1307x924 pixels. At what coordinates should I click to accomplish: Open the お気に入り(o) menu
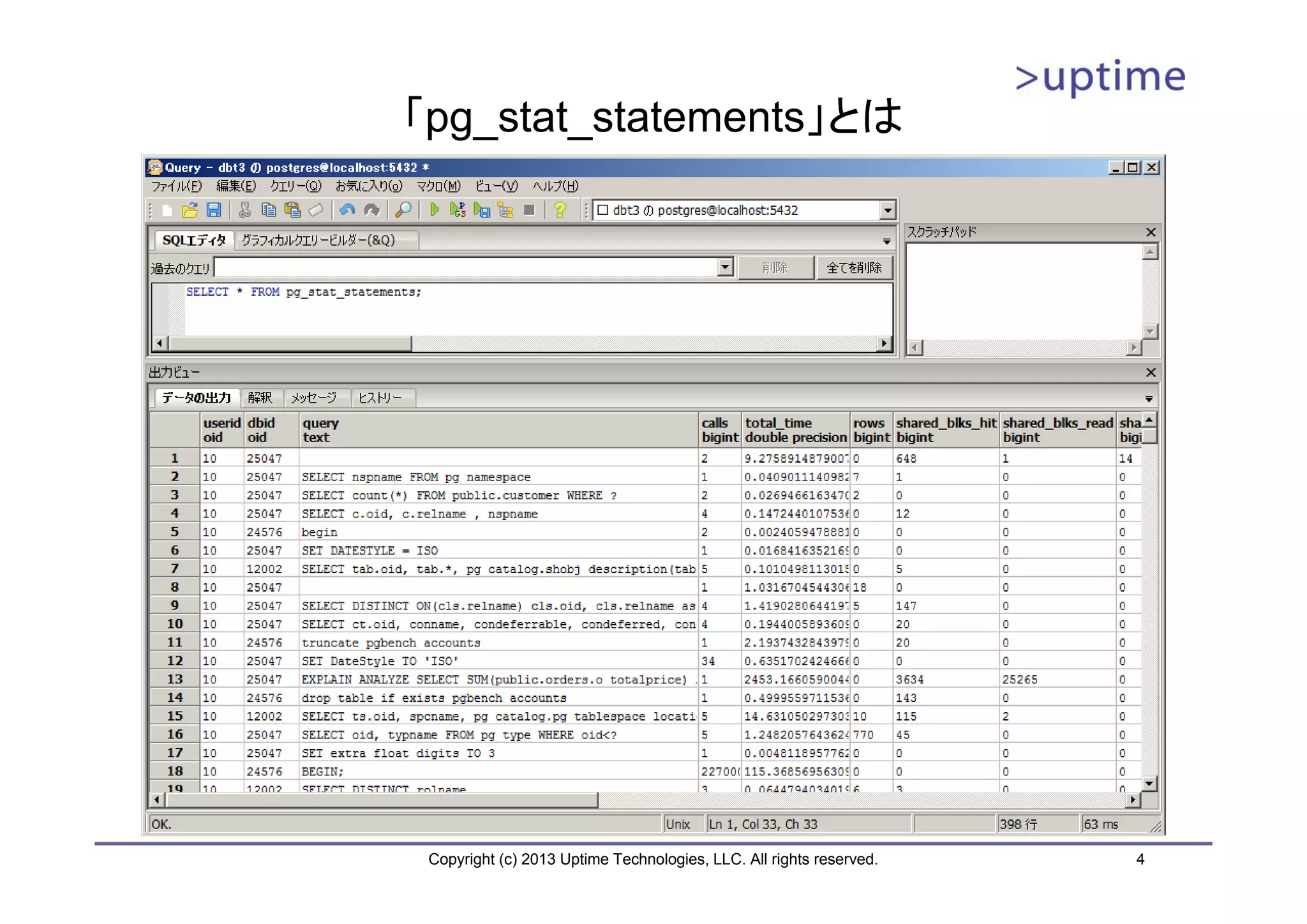click(x=369, y=186)
